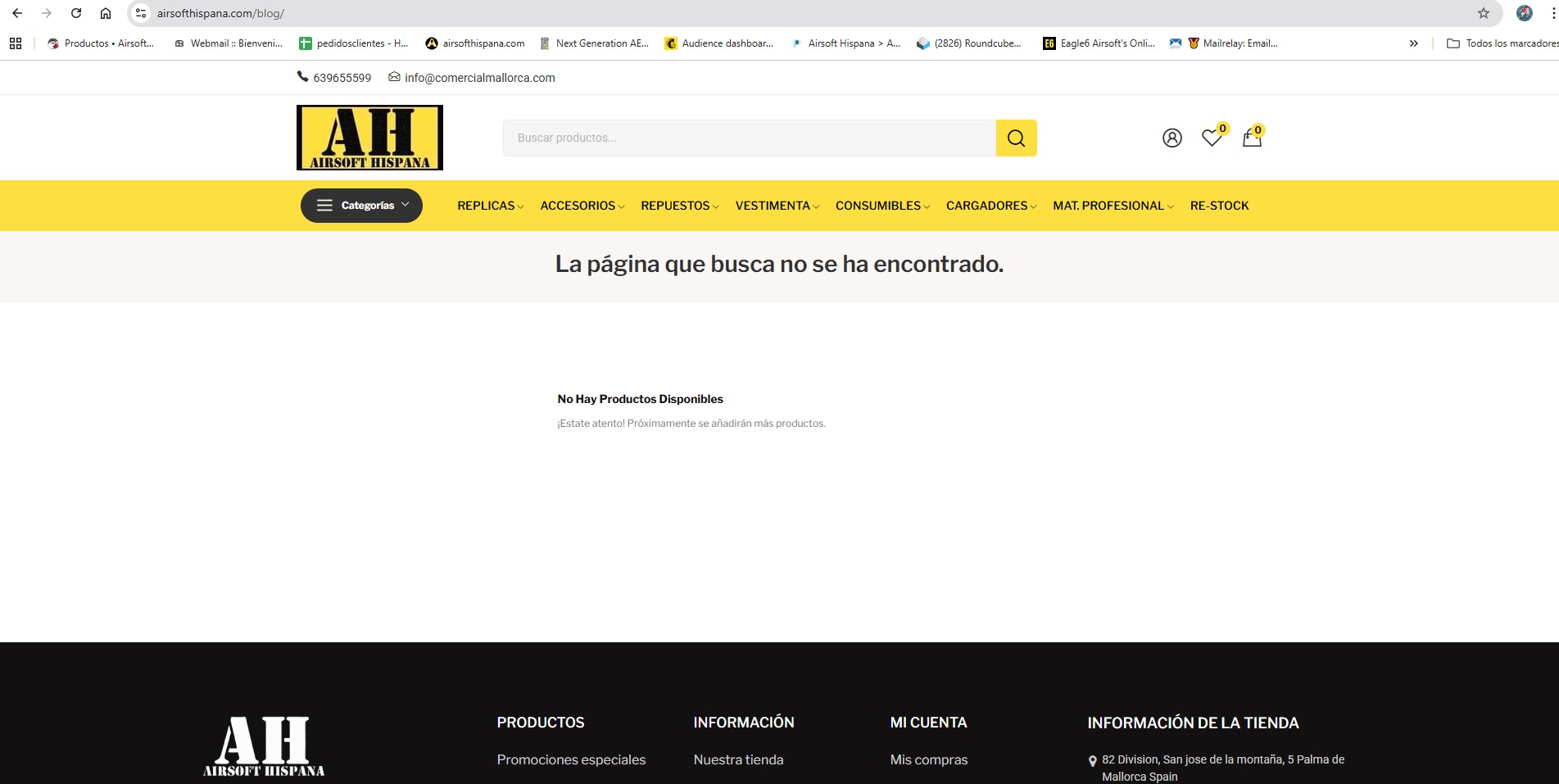1559x784 pixels.
Task: Click the Buscar productos search field
Action: pyautogui.click(x=748, y=138)
